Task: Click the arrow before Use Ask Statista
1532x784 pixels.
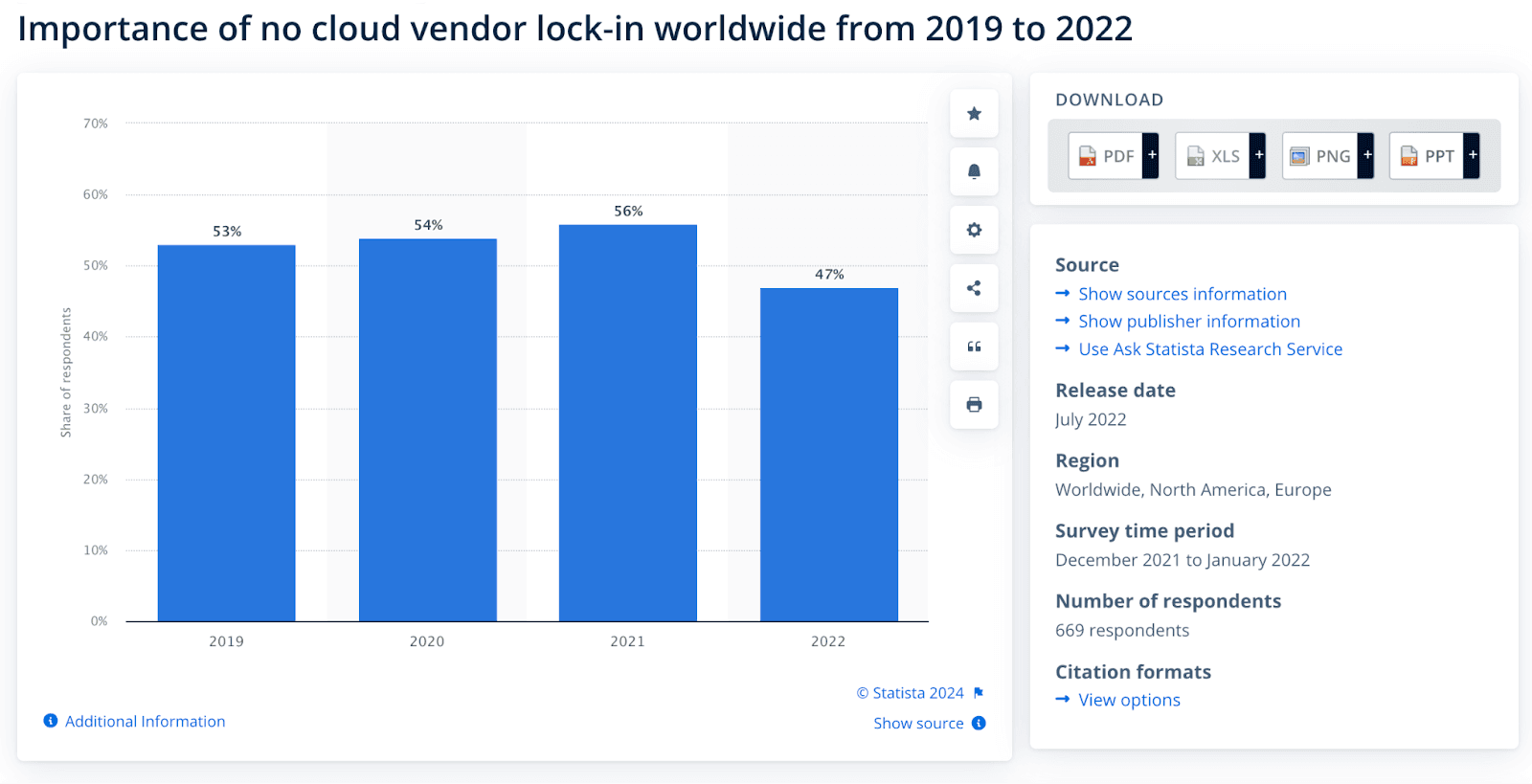Action: pyautogui.click(x=1062, y=348)
